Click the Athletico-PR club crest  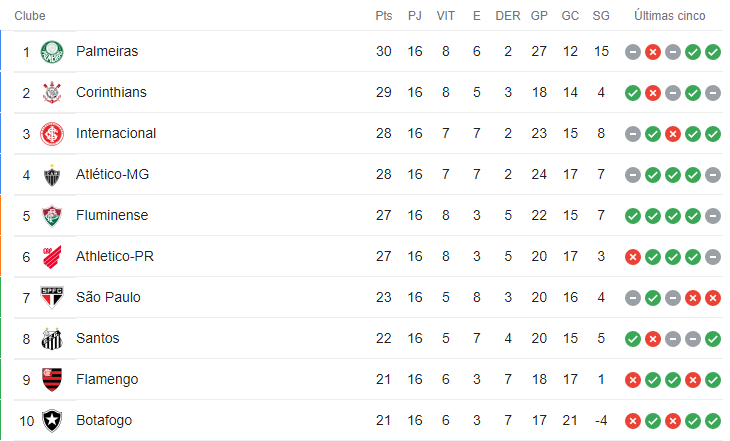coord(52,257)
